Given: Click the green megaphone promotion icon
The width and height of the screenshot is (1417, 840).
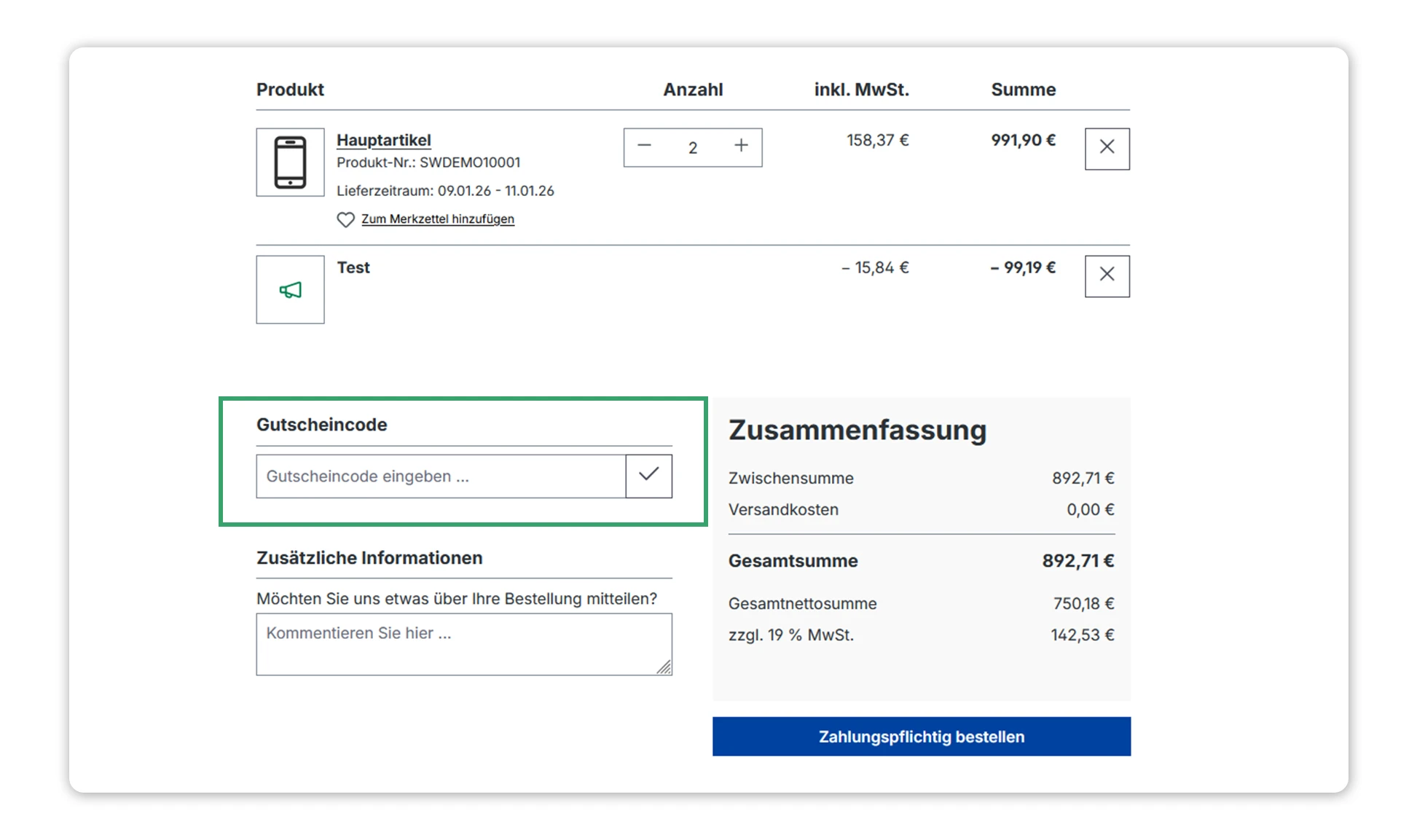Looking at the screenshot, I should [290, 290].
